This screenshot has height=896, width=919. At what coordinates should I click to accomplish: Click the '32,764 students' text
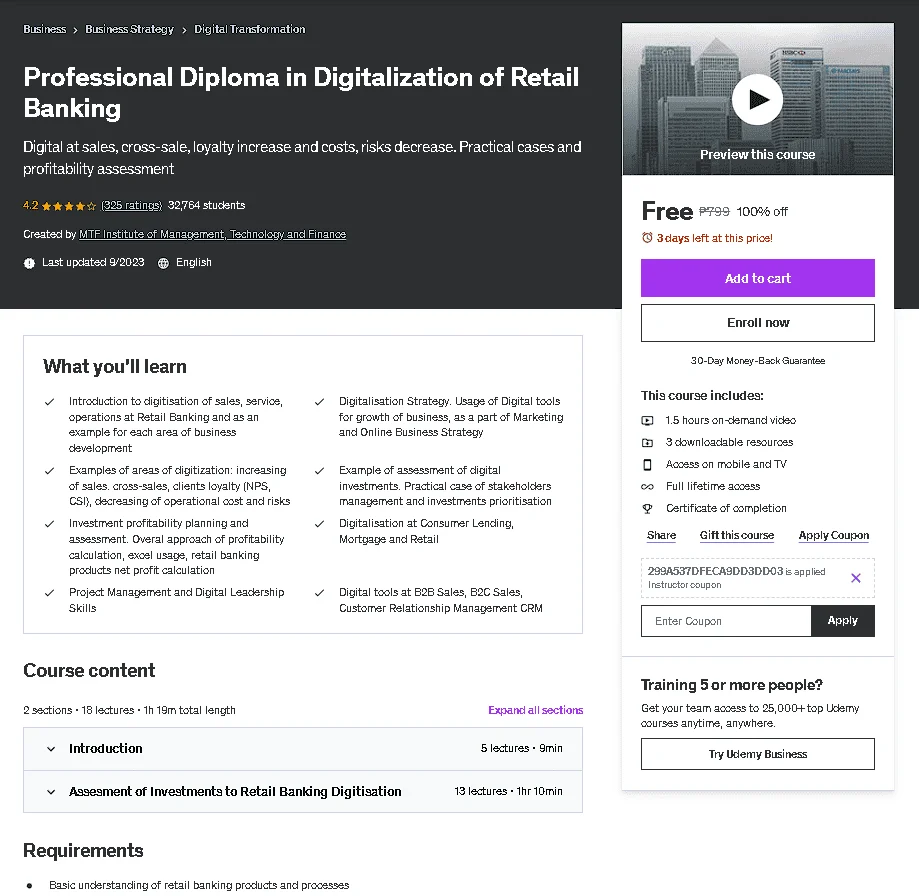(x=206, y=205)
